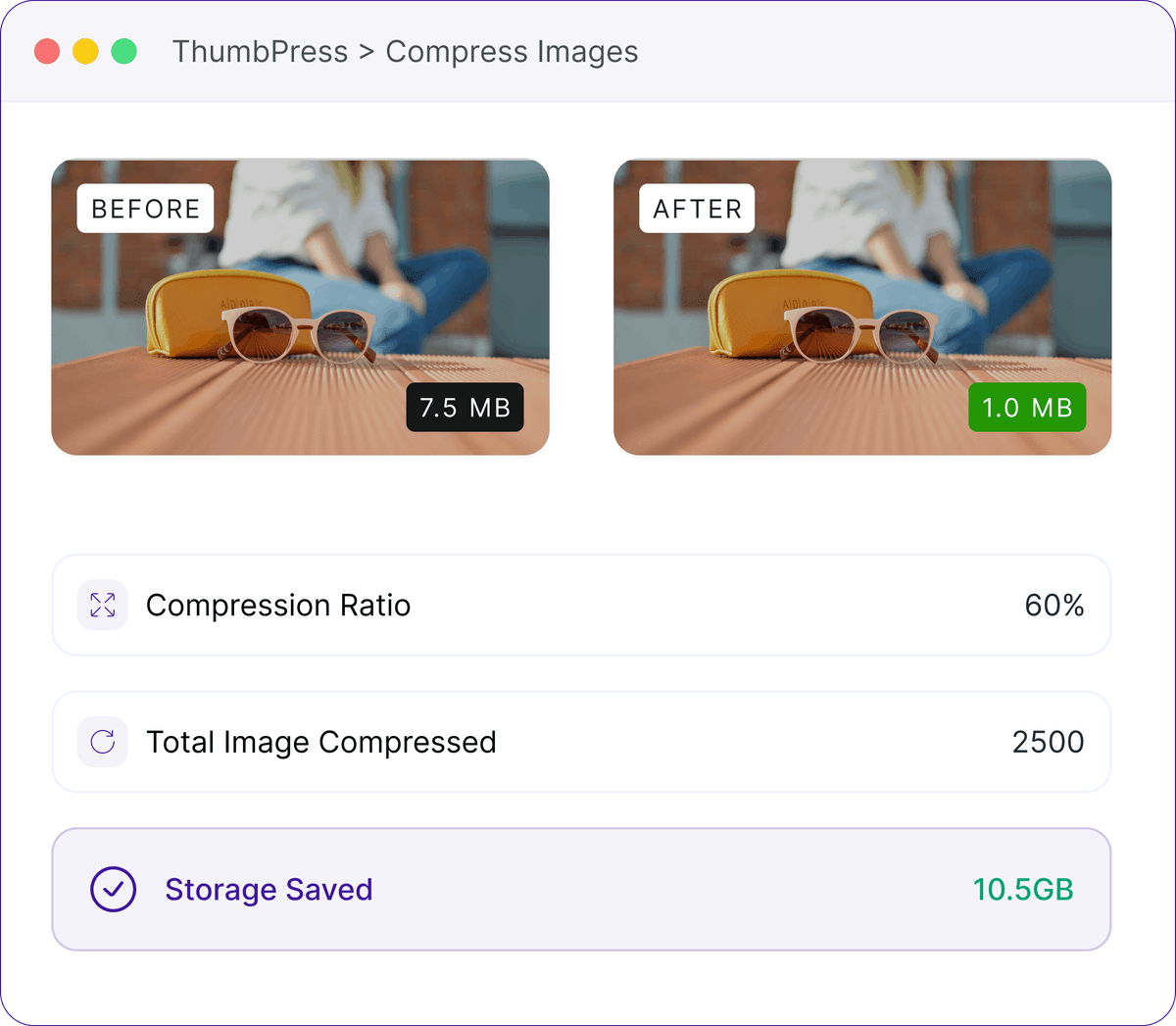This screenshot has height=1026, width=1176.
Task: Click the 7.5 MB size badge
Action: [x=465, y=408]
